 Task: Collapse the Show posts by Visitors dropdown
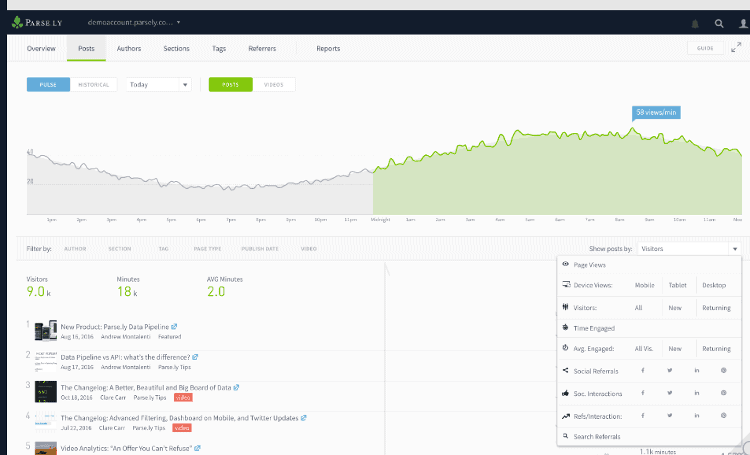(689, 249)
